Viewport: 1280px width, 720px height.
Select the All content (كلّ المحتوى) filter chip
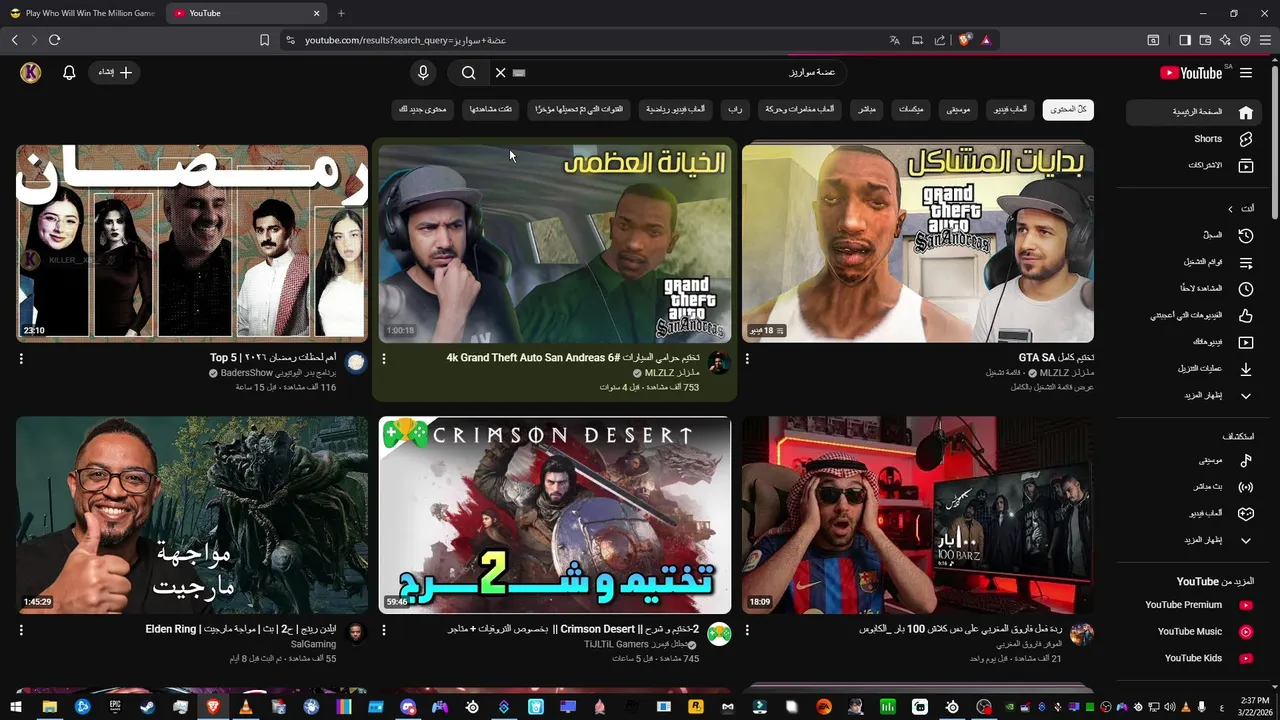point(1068,109)
